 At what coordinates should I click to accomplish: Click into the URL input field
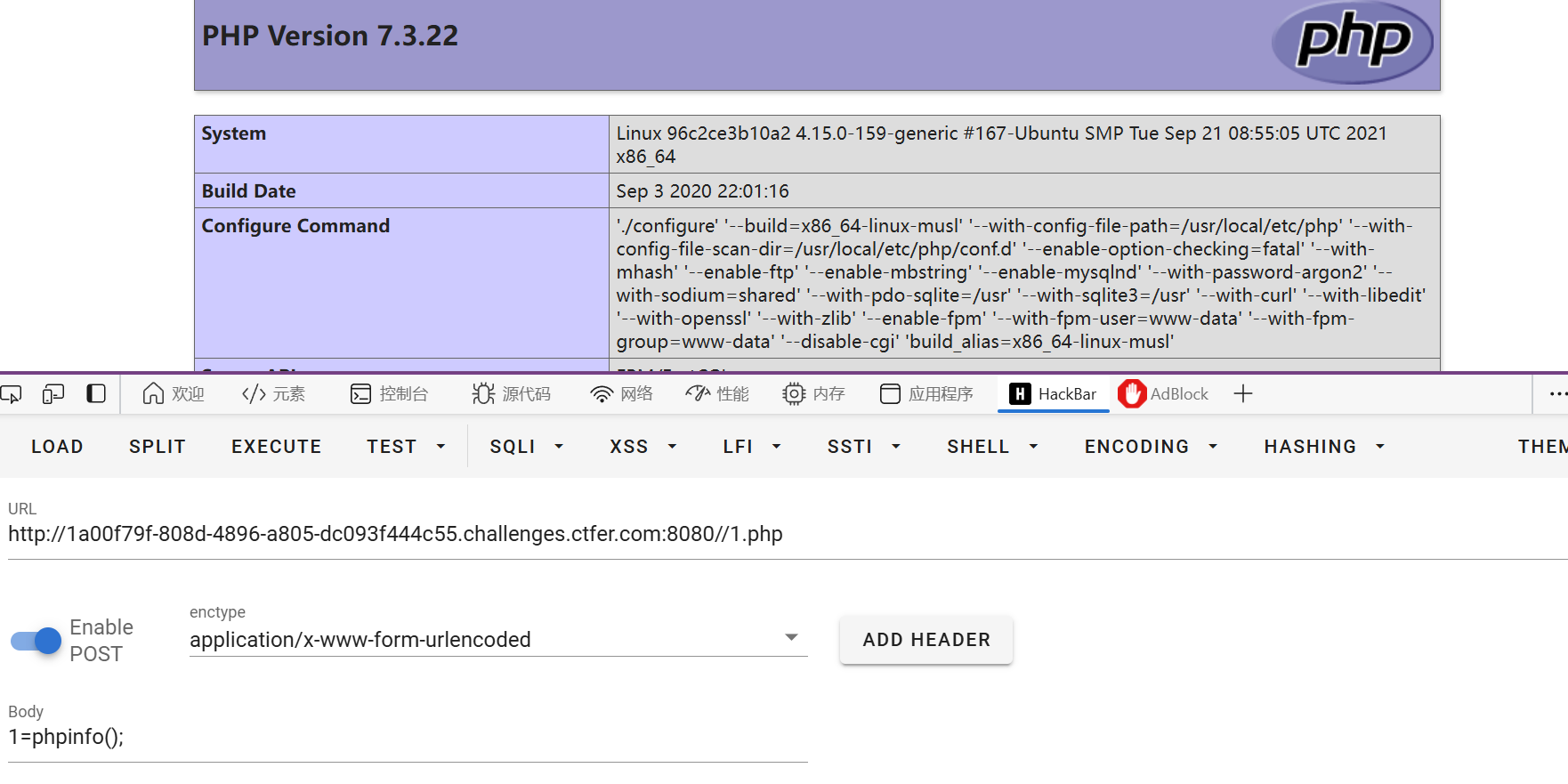click(x=788, y=534)
